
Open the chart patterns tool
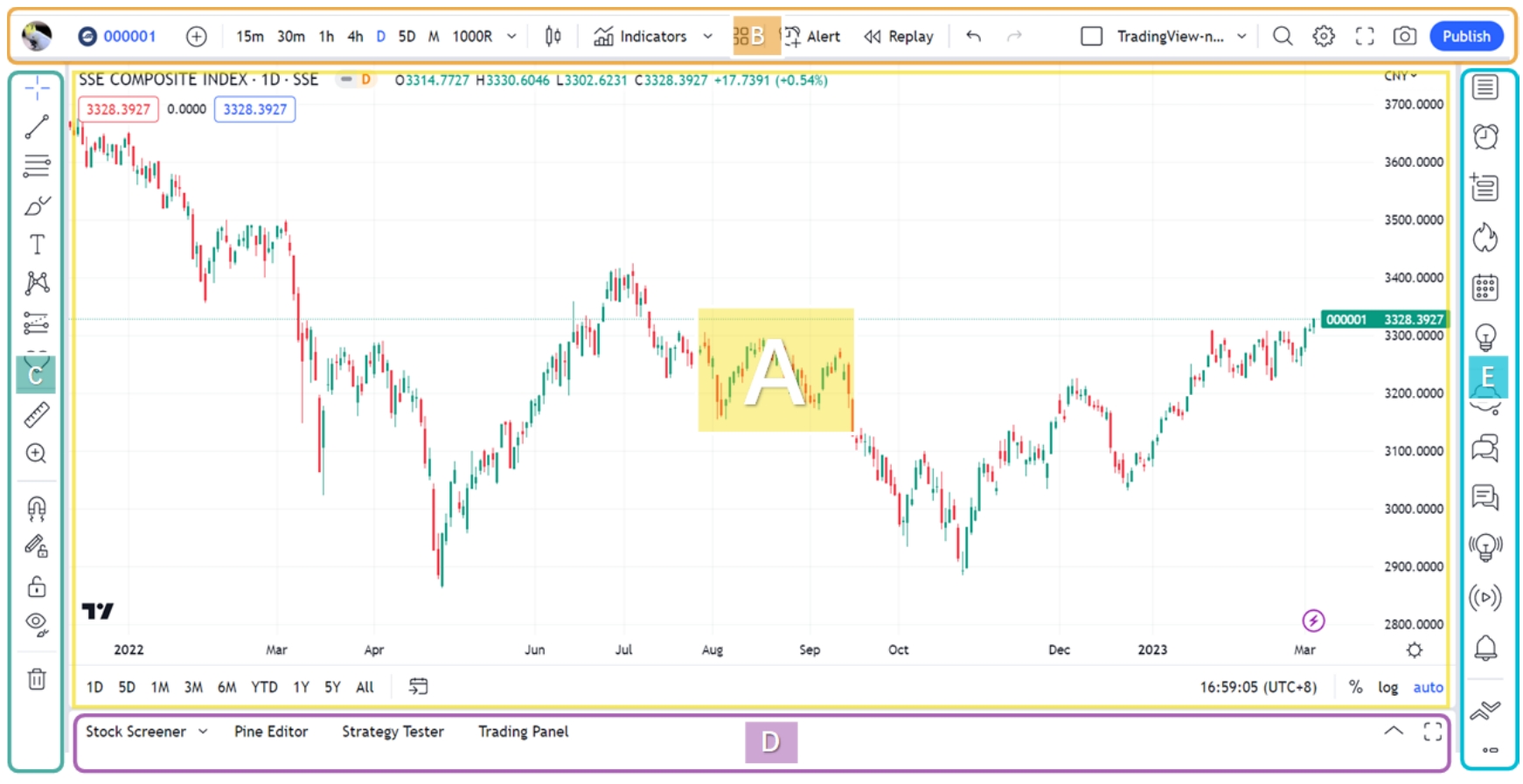pyautogui.click(x=37, y=282)
